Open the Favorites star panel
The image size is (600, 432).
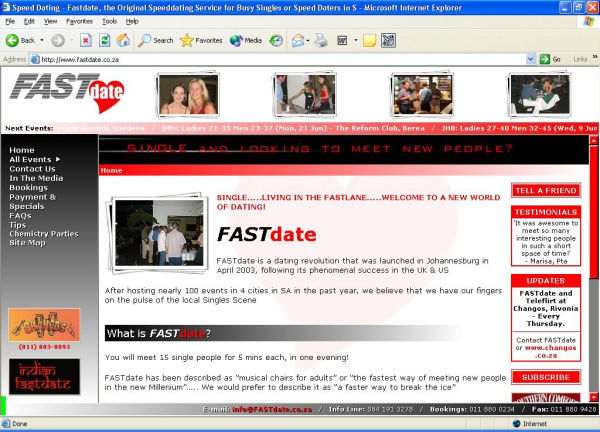201,40
